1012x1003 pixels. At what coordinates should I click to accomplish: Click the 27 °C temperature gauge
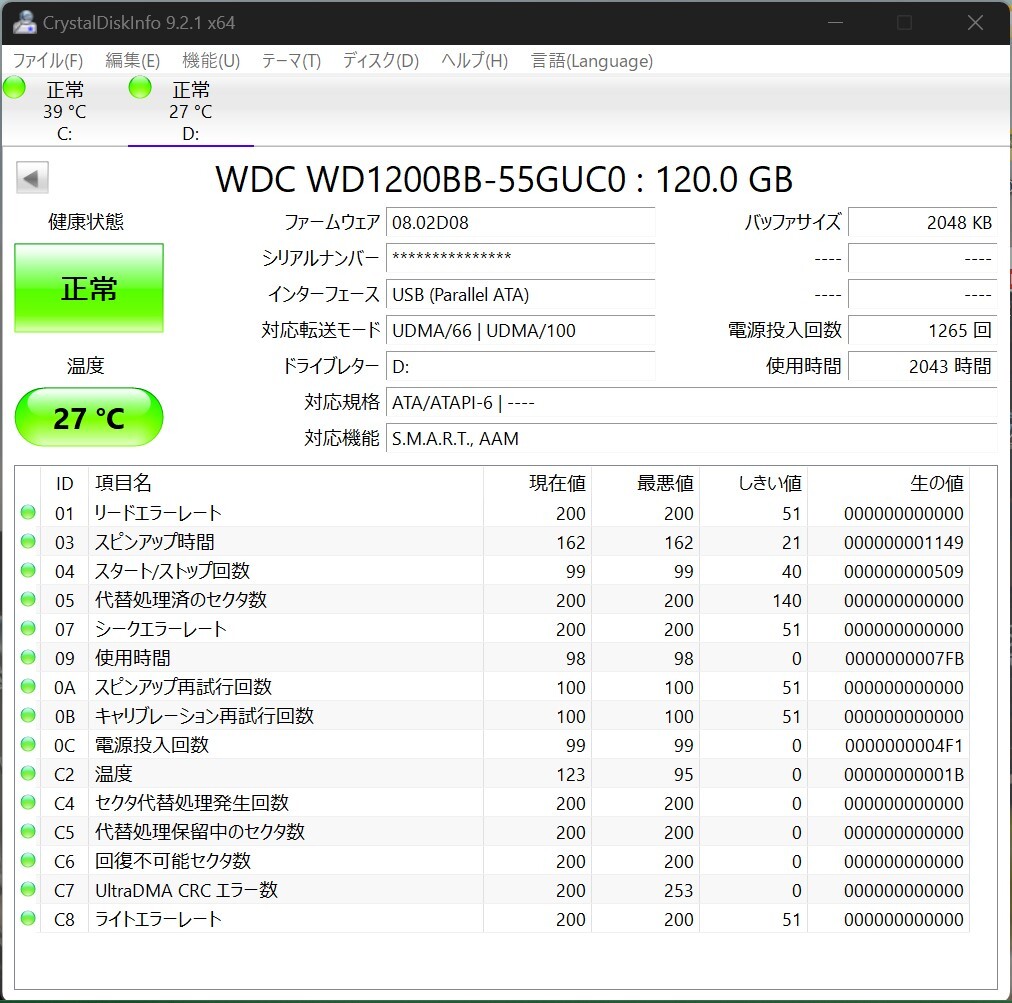tap(88, 417)
